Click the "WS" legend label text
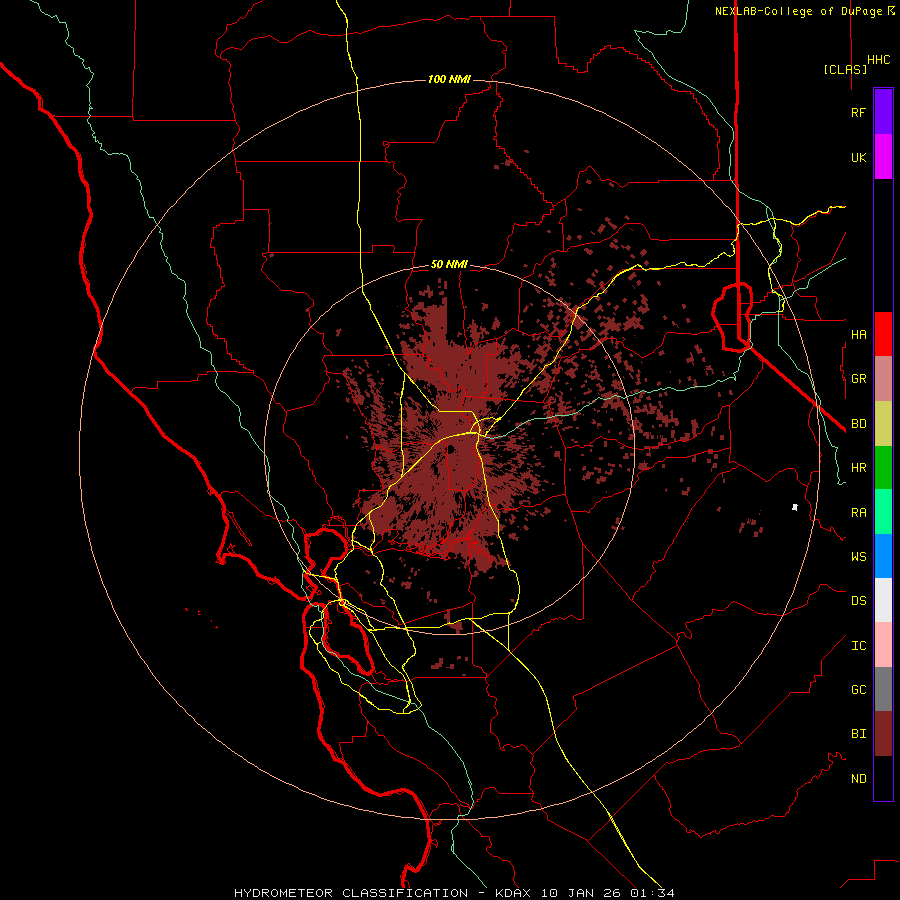This screenshot has width=900, height=900. [858, 557]
